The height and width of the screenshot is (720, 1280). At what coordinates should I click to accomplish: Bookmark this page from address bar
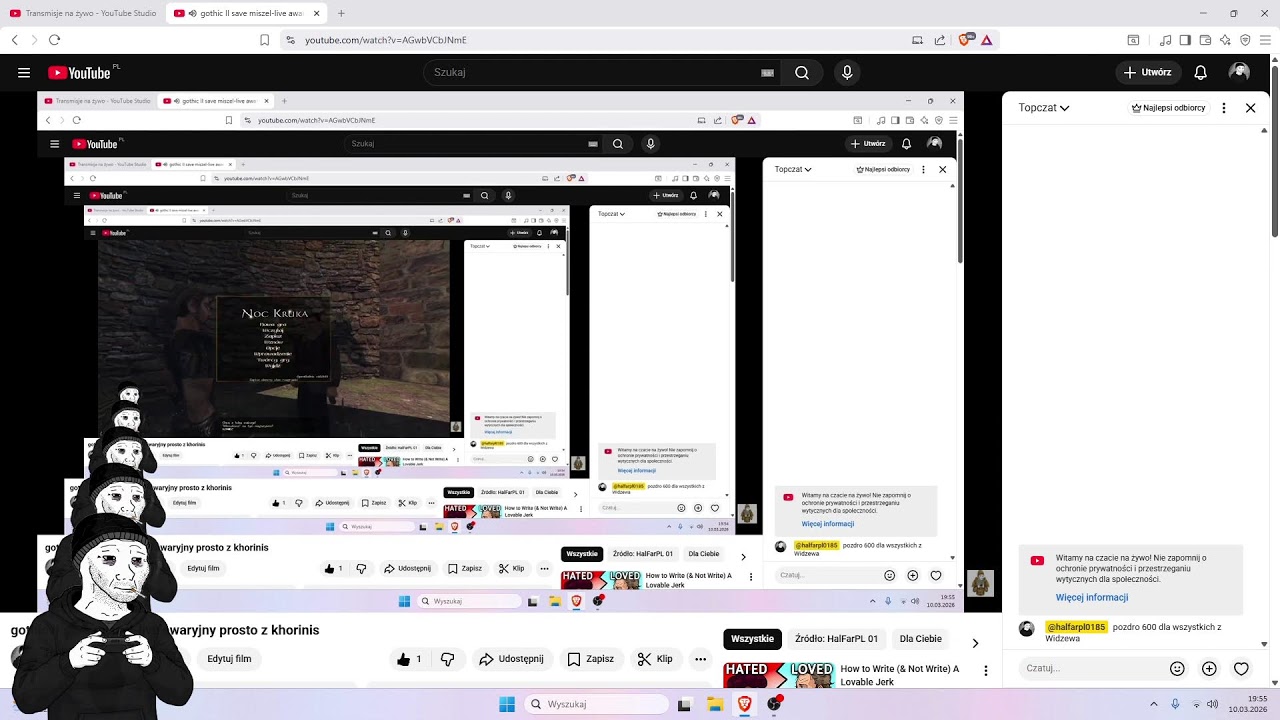click(265, 40)
